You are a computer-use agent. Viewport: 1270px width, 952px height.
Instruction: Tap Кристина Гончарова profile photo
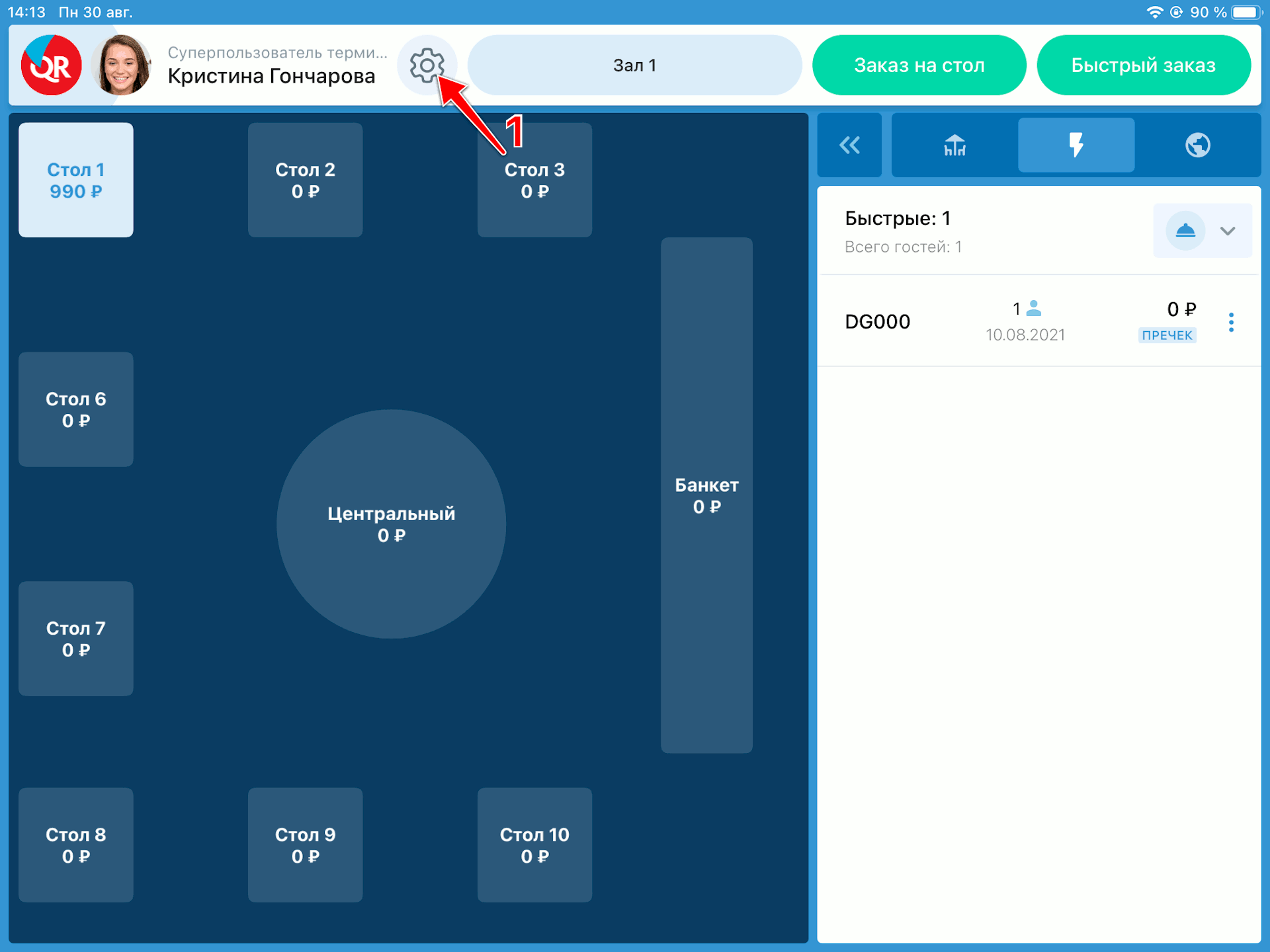122,65
